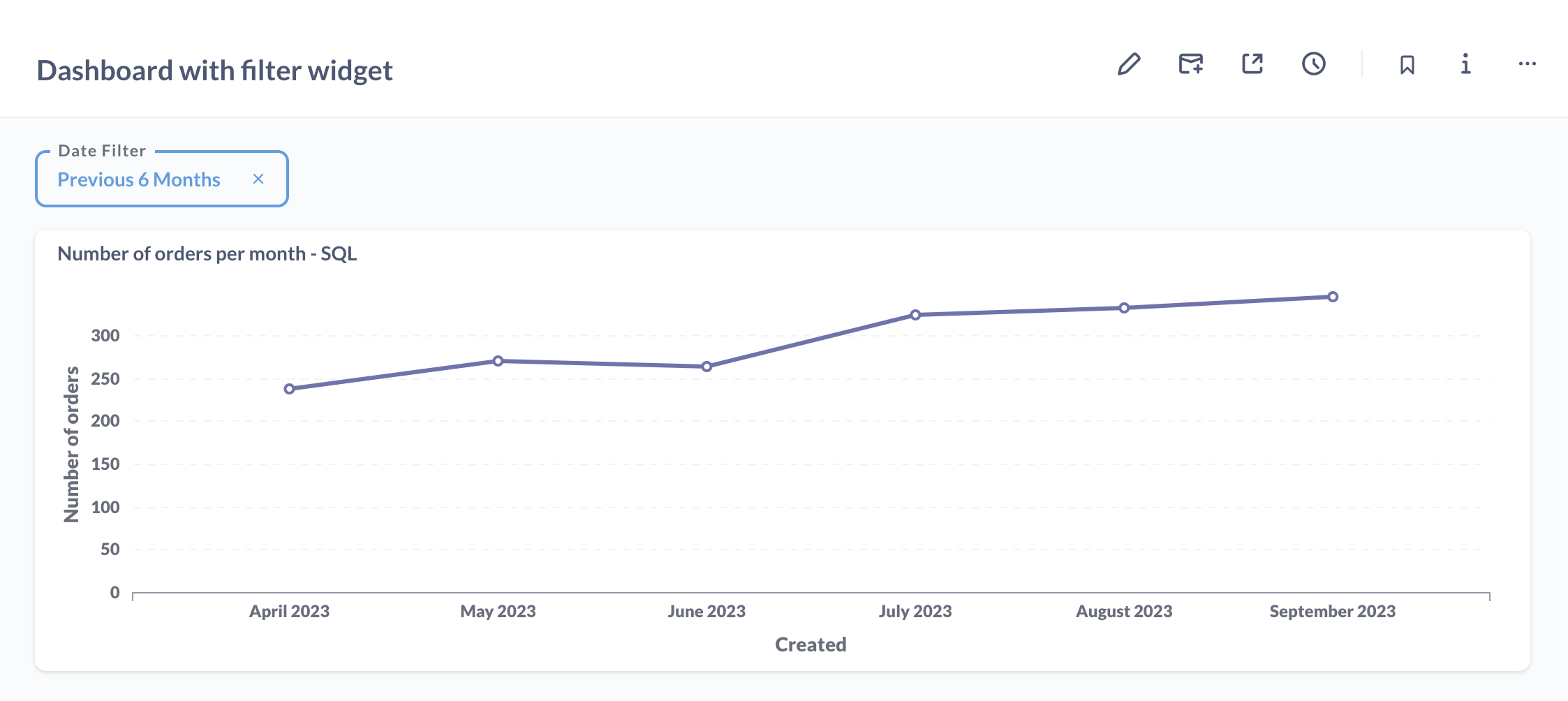Select the July 2023 data point
This screenshot has height=701, width=1568.
pyautogui.click(x=915, y=315)
